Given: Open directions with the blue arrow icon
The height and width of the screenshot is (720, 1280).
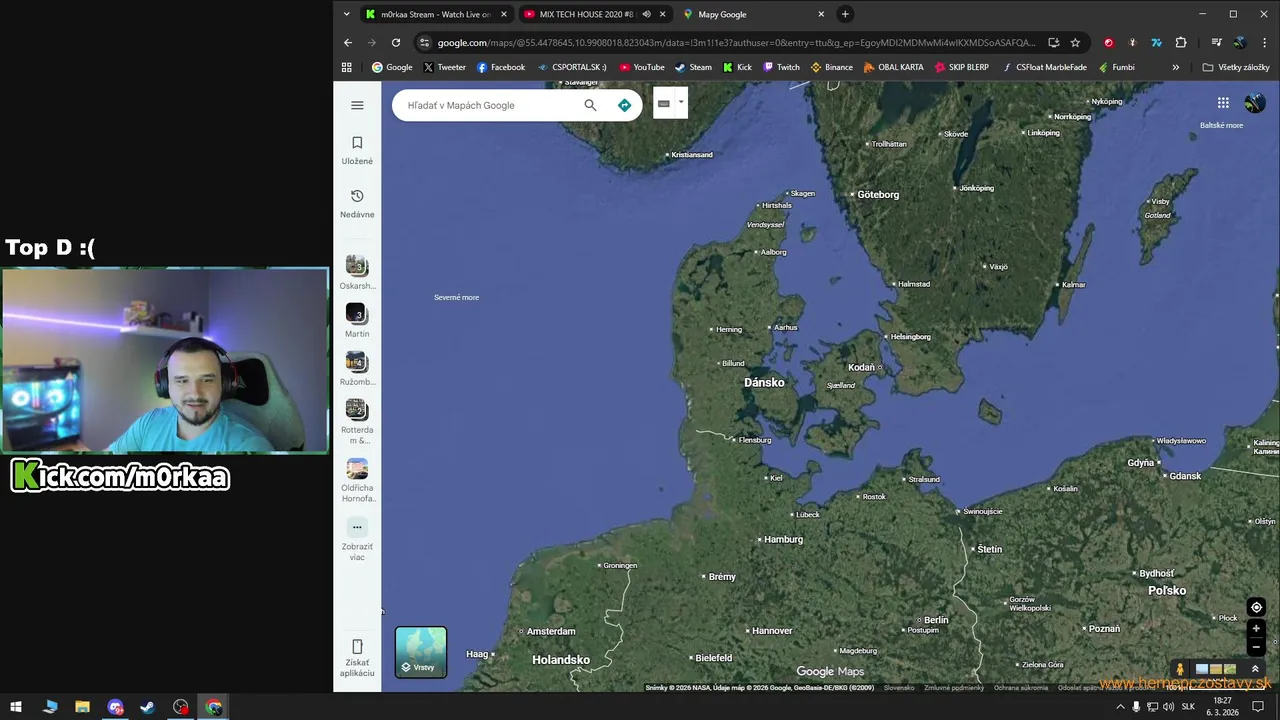Looking at the screenshot, I should coord(624,105).
